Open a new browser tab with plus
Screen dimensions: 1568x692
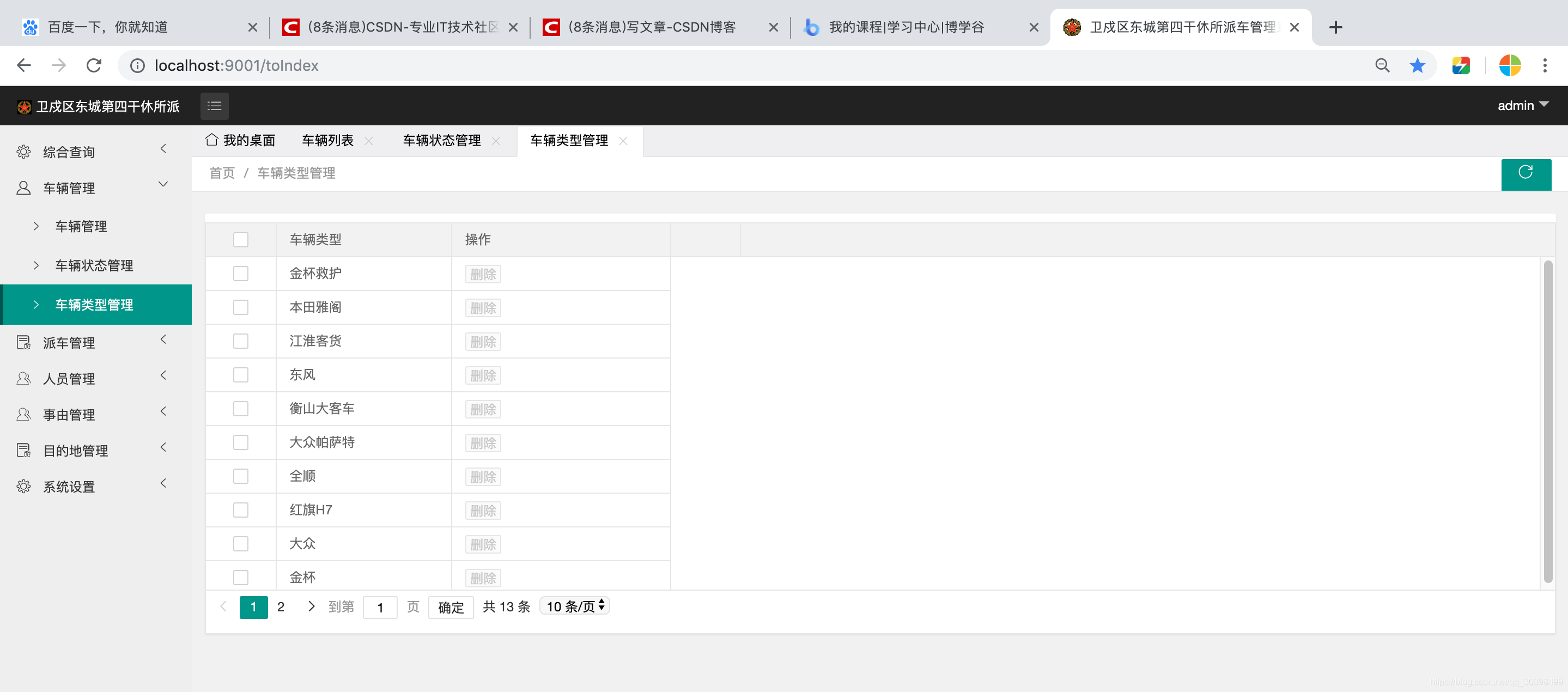pos(1335,27)
